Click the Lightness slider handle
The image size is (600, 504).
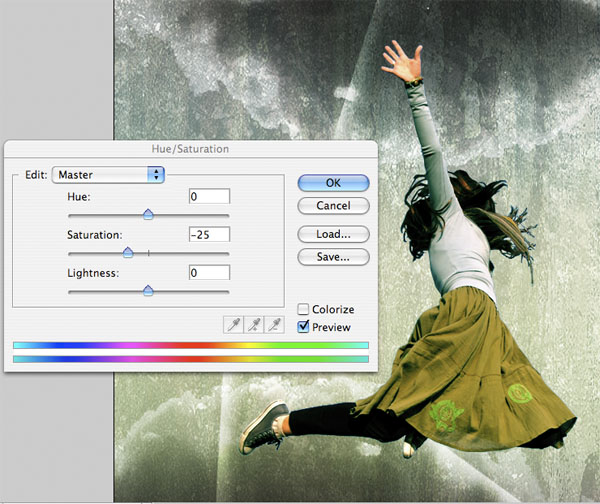tap(148, 291)
